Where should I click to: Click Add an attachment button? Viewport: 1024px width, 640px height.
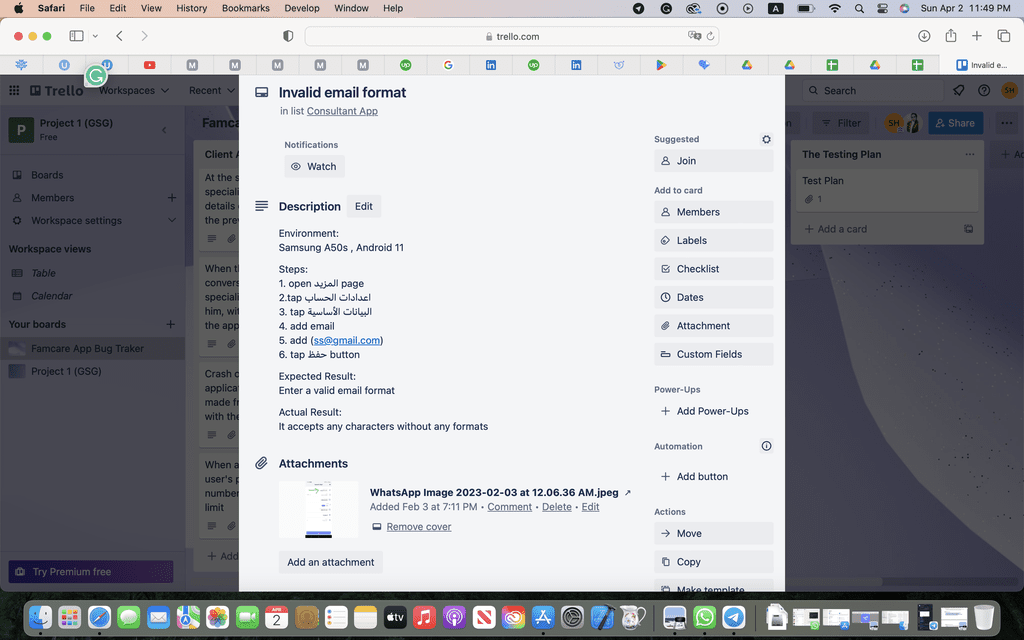[330, 562]
